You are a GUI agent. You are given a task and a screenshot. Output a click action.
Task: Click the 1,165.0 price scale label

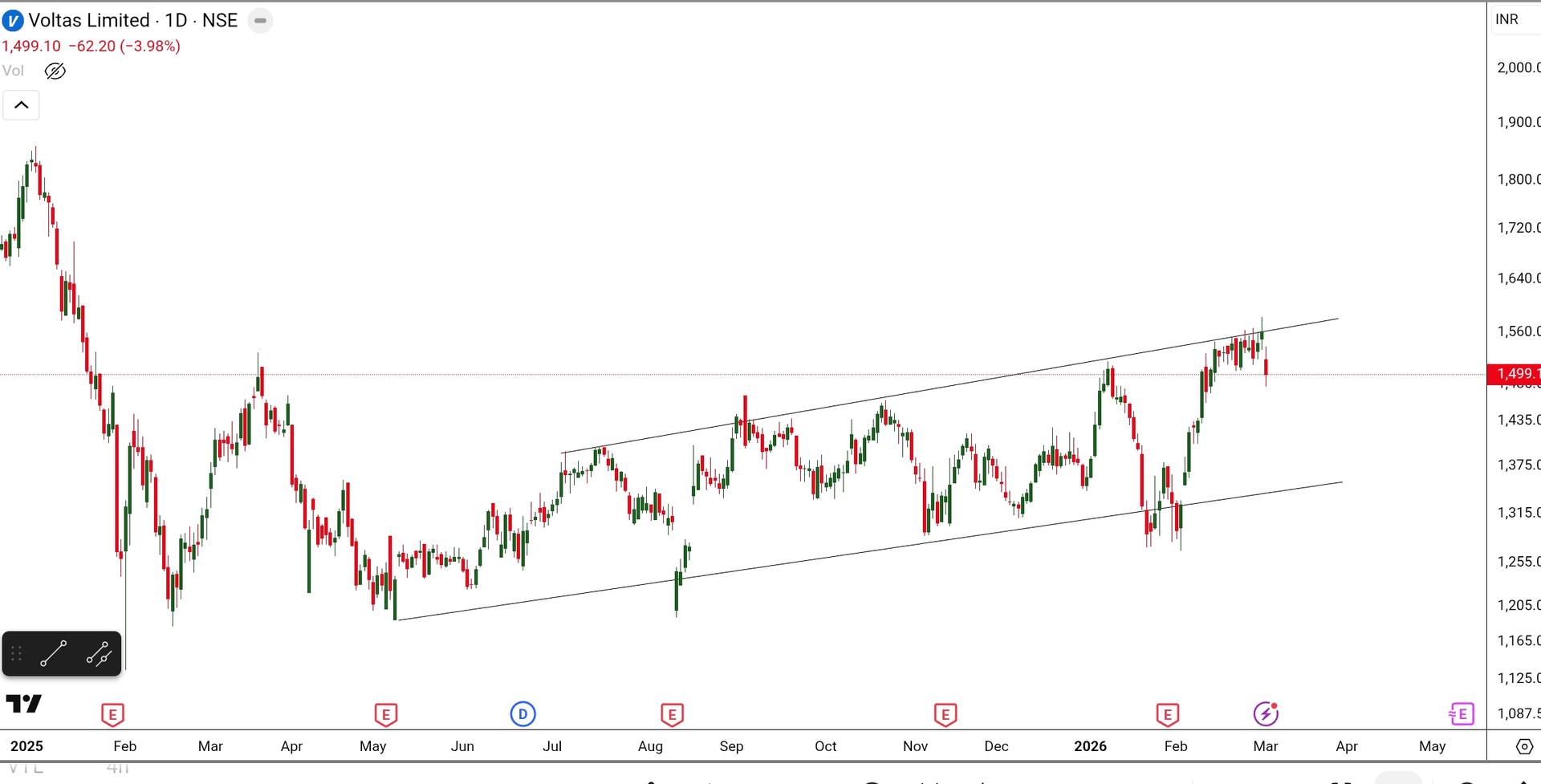click(1519, 640)
